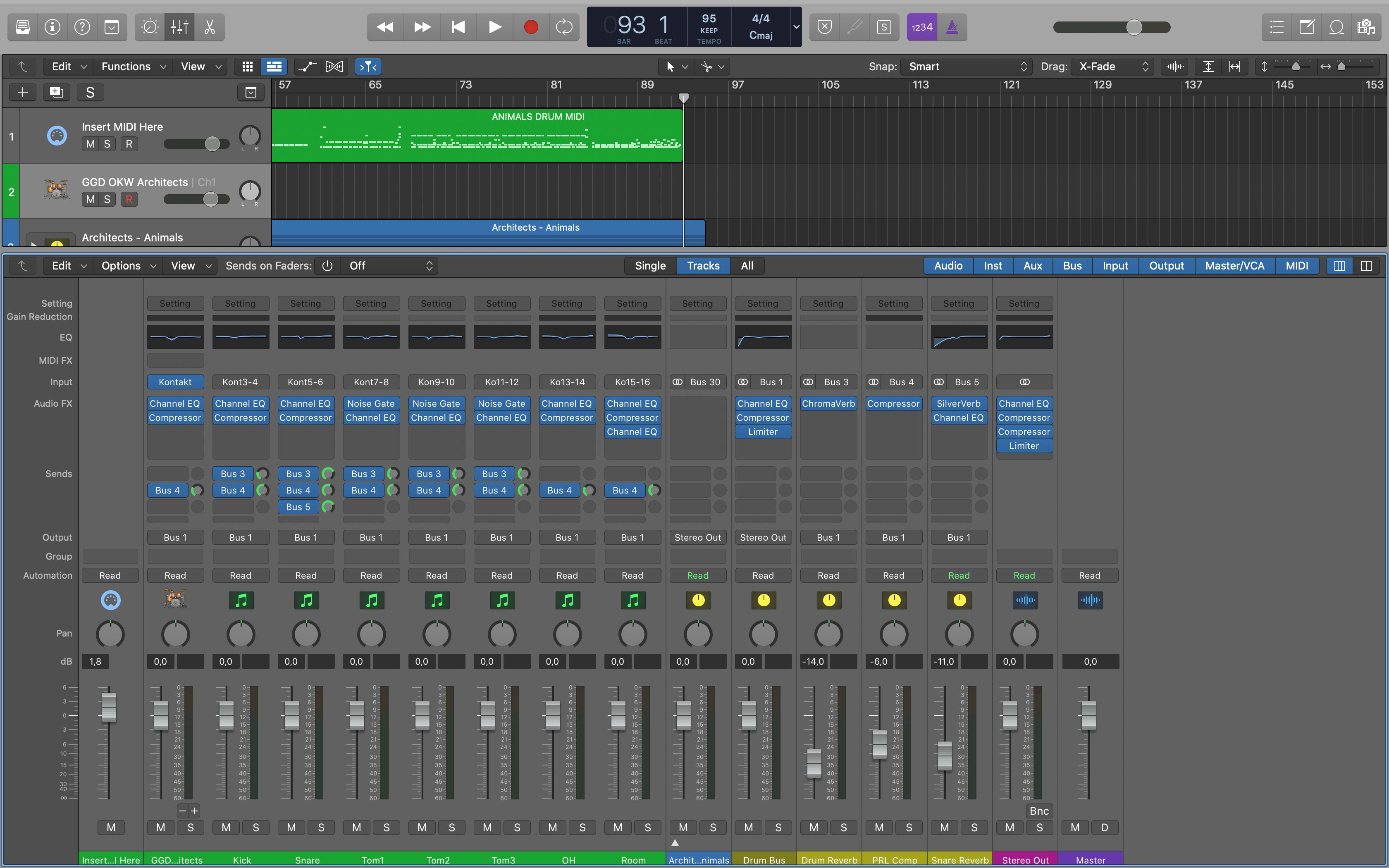1389x868 pixels.
Task: Switch mixer view to All tab
Action: (x=747, y=266)
